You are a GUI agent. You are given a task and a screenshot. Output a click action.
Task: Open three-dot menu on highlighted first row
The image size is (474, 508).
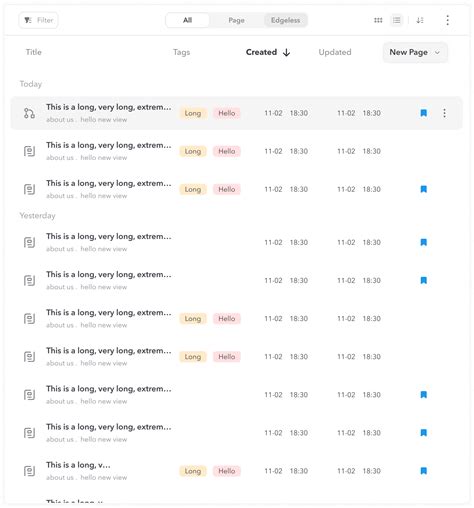click(444, 113)
